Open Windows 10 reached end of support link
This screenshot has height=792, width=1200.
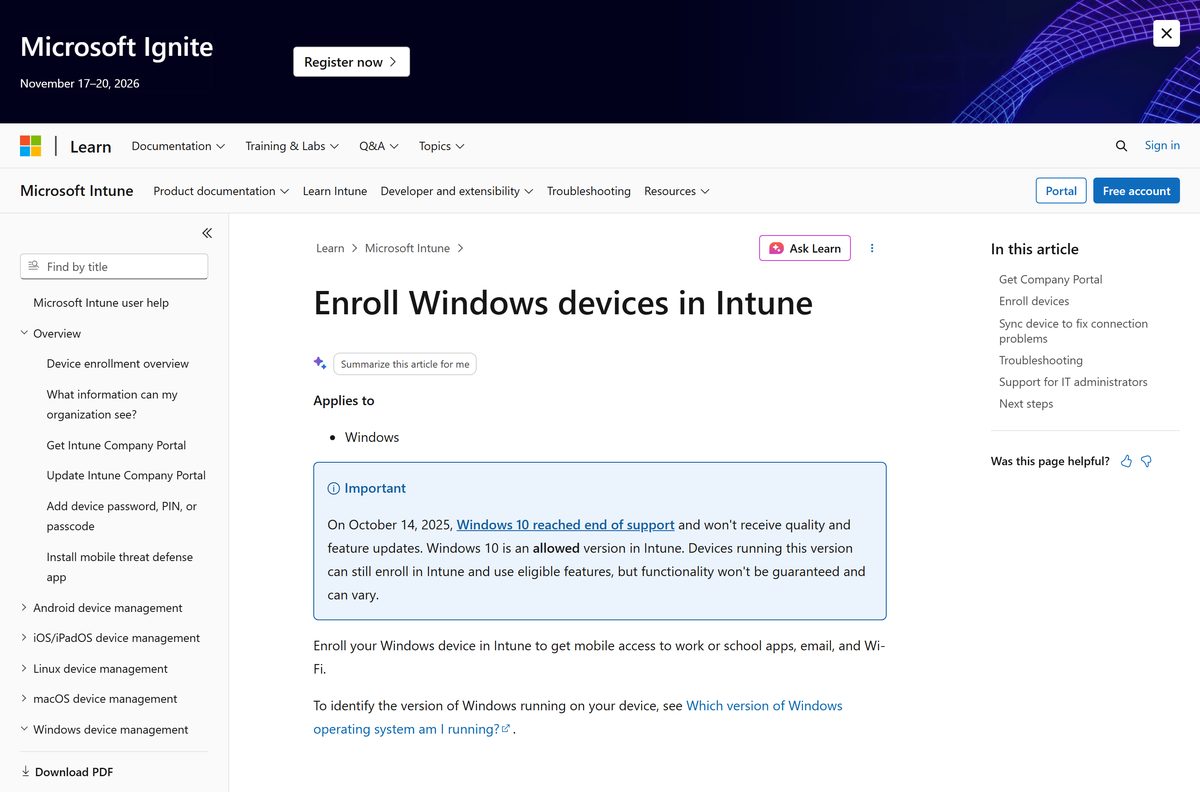click(x=565, y=525)
